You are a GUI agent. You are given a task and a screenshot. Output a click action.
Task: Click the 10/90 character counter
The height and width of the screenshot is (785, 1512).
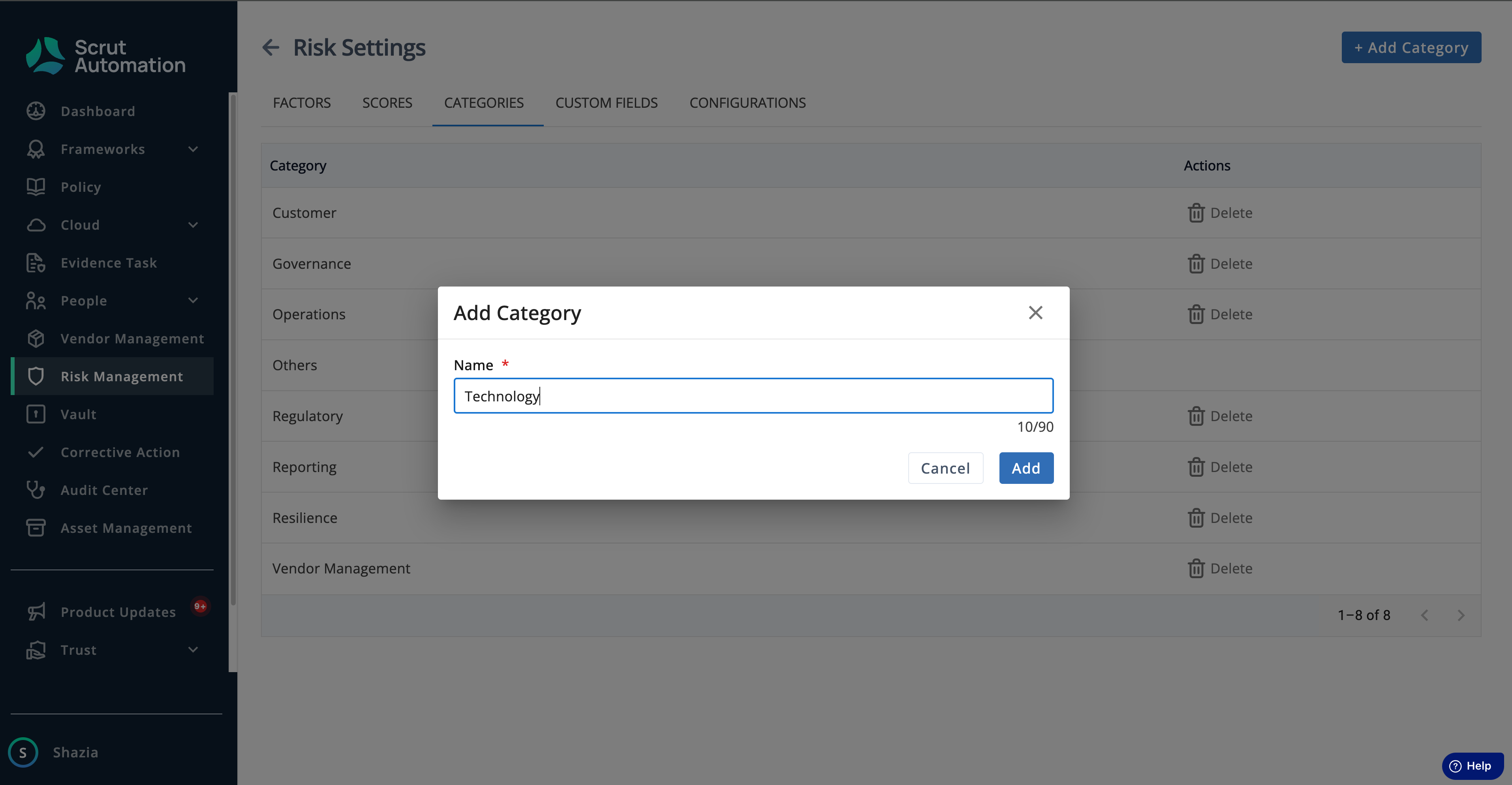(1035, 427)
